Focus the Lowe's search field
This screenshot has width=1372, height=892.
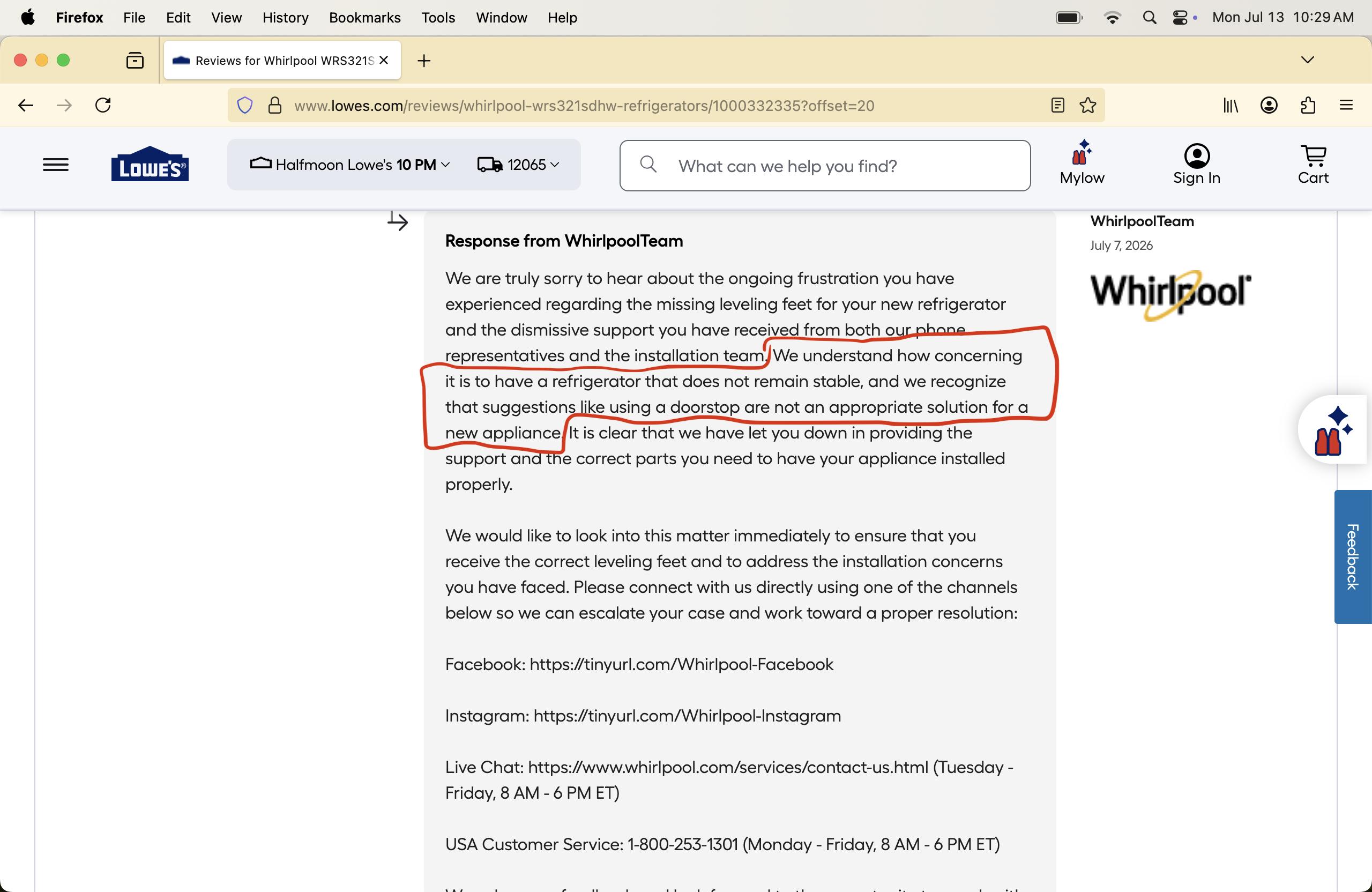coord(825,166)
